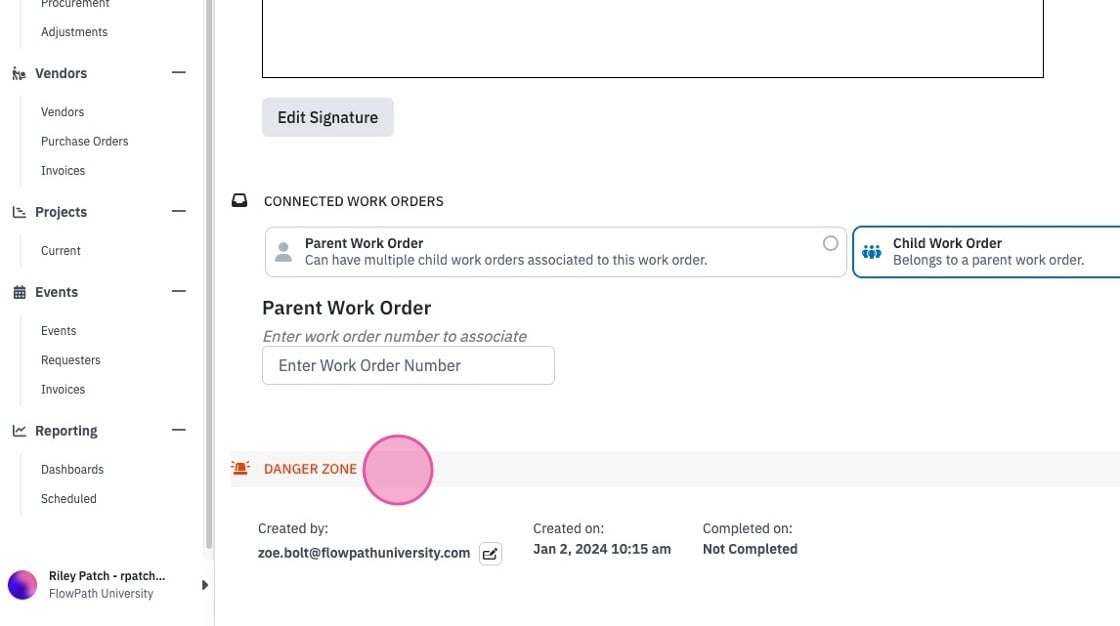Open the Requesters page link

click(x=71, y=360)
